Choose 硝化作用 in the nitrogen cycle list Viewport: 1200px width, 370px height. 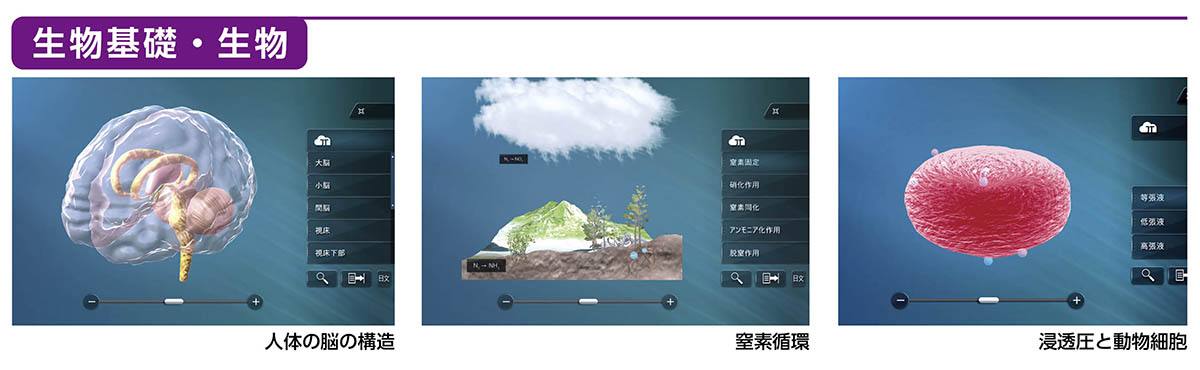pos(765,186)
